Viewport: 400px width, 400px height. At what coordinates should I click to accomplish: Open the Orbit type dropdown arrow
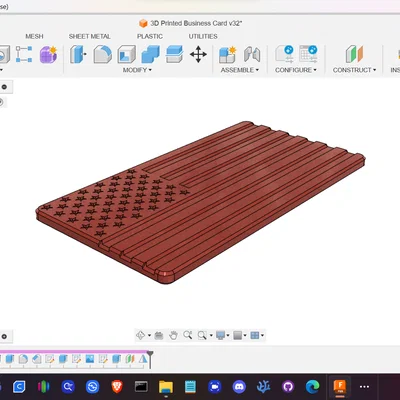149,335
